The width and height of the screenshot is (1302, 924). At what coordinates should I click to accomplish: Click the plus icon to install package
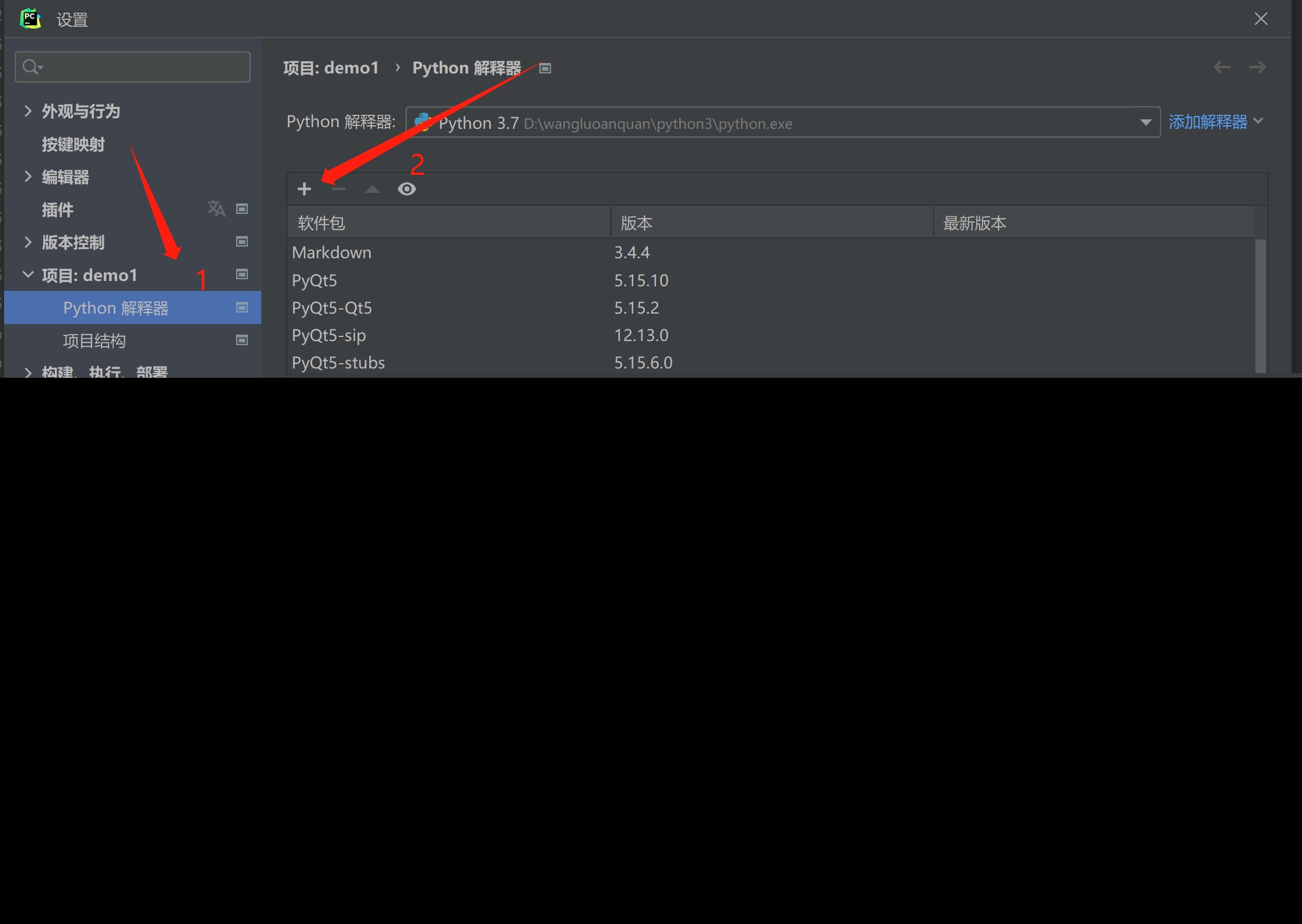tap(304, 189)
